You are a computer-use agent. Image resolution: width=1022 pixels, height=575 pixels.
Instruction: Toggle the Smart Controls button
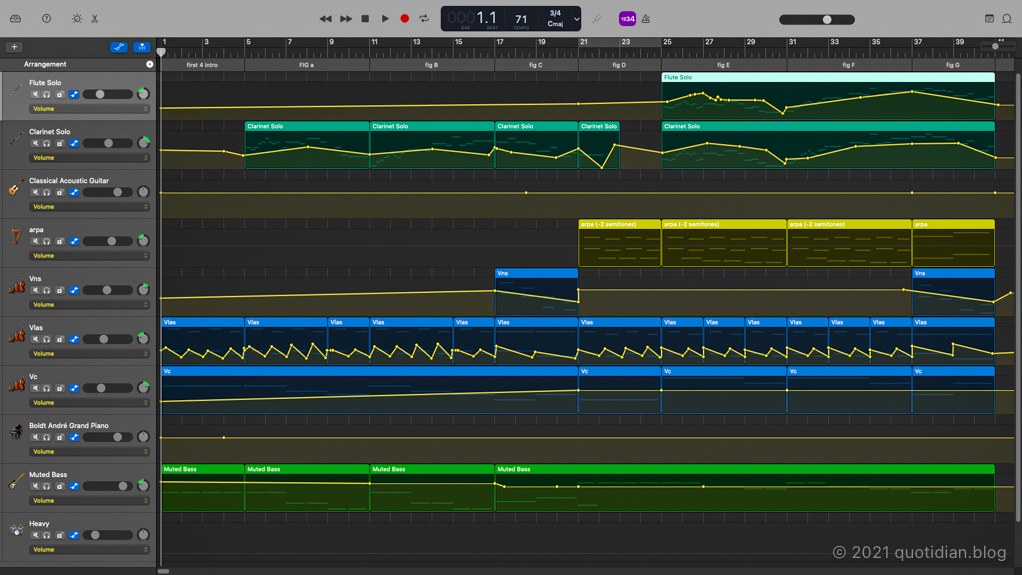click(x=77, y=19)
